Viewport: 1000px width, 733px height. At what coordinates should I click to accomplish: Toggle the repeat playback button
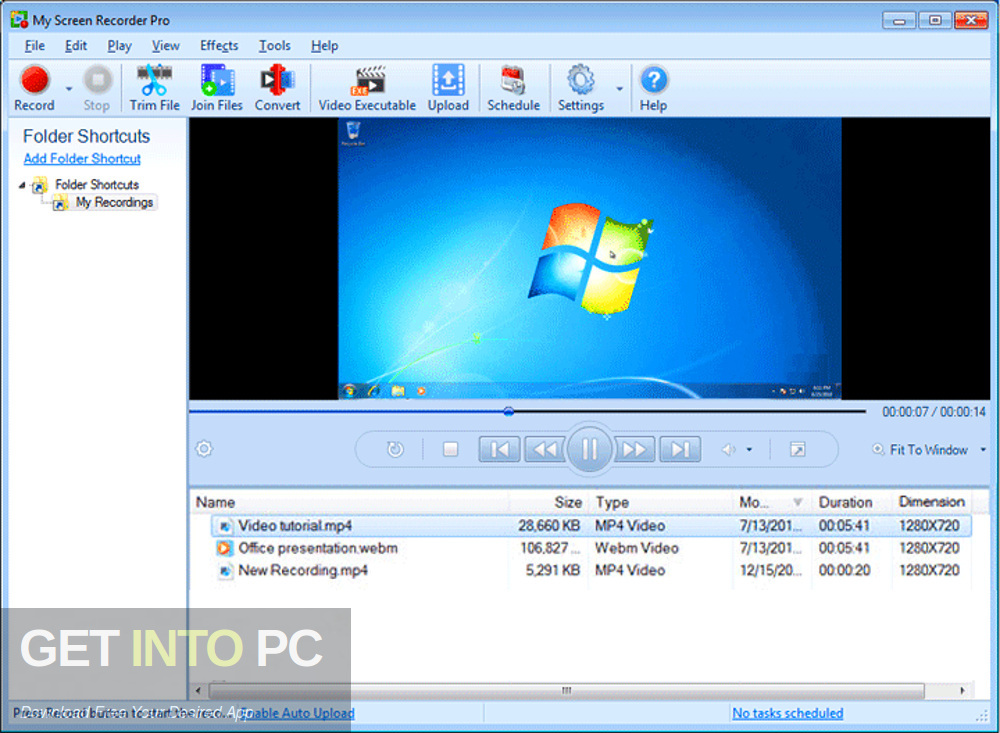coord(395,450)
